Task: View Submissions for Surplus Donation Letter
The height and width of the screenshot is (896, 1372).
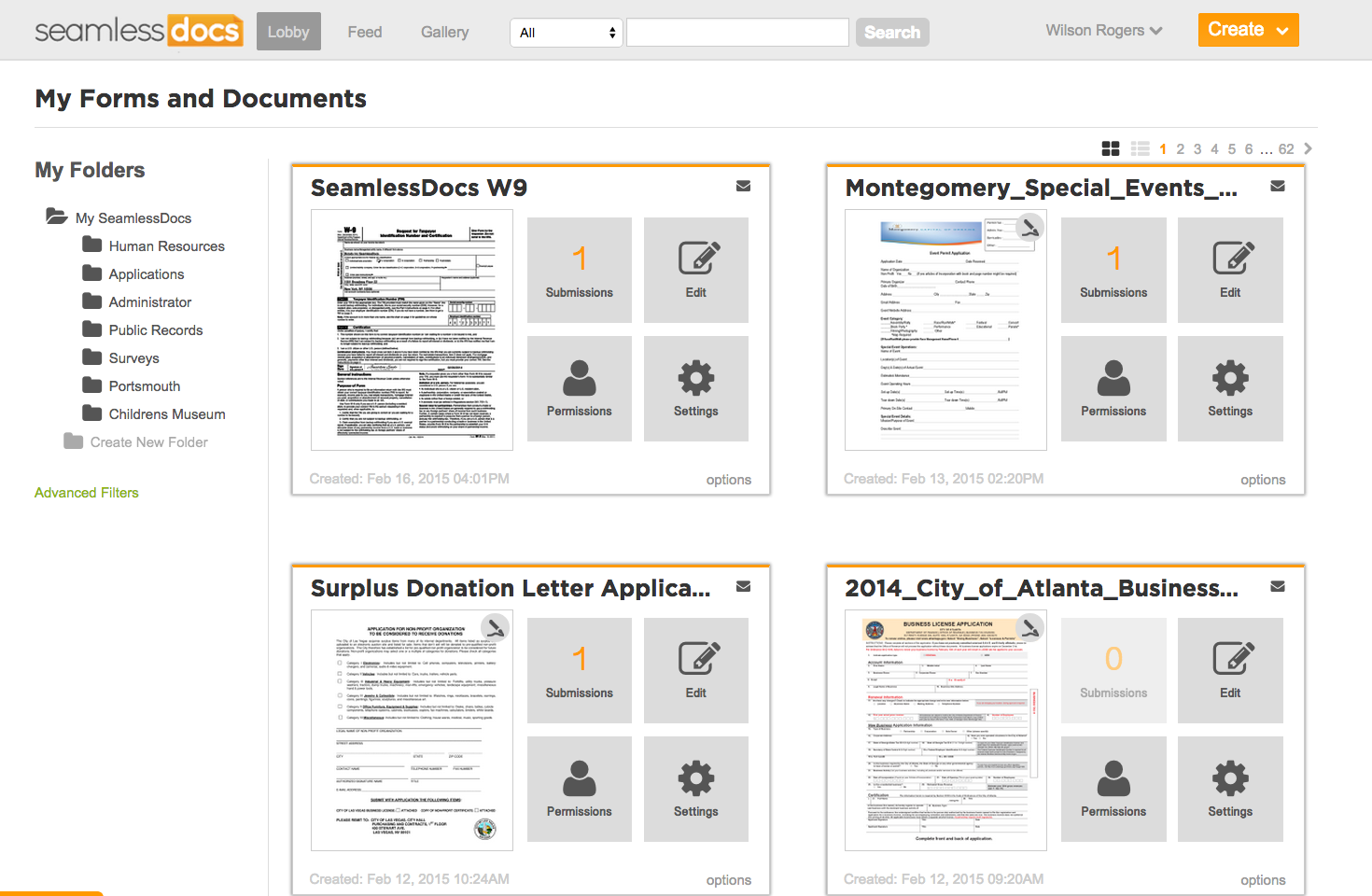Action: [x=579, y=670]
